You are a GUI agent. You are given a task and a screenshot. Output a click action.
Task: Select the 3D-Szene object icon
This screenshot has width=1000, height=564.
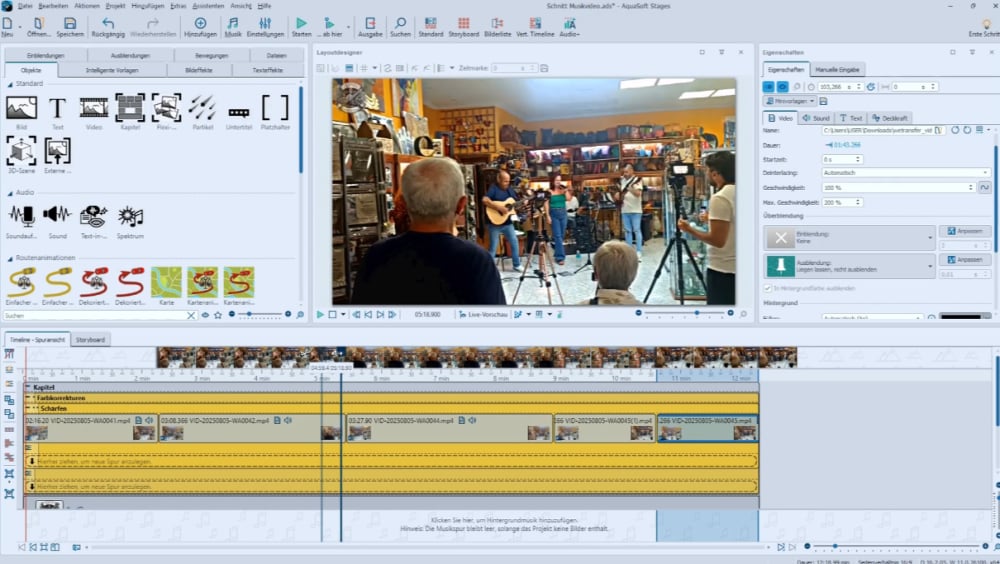tap(21, 152)
